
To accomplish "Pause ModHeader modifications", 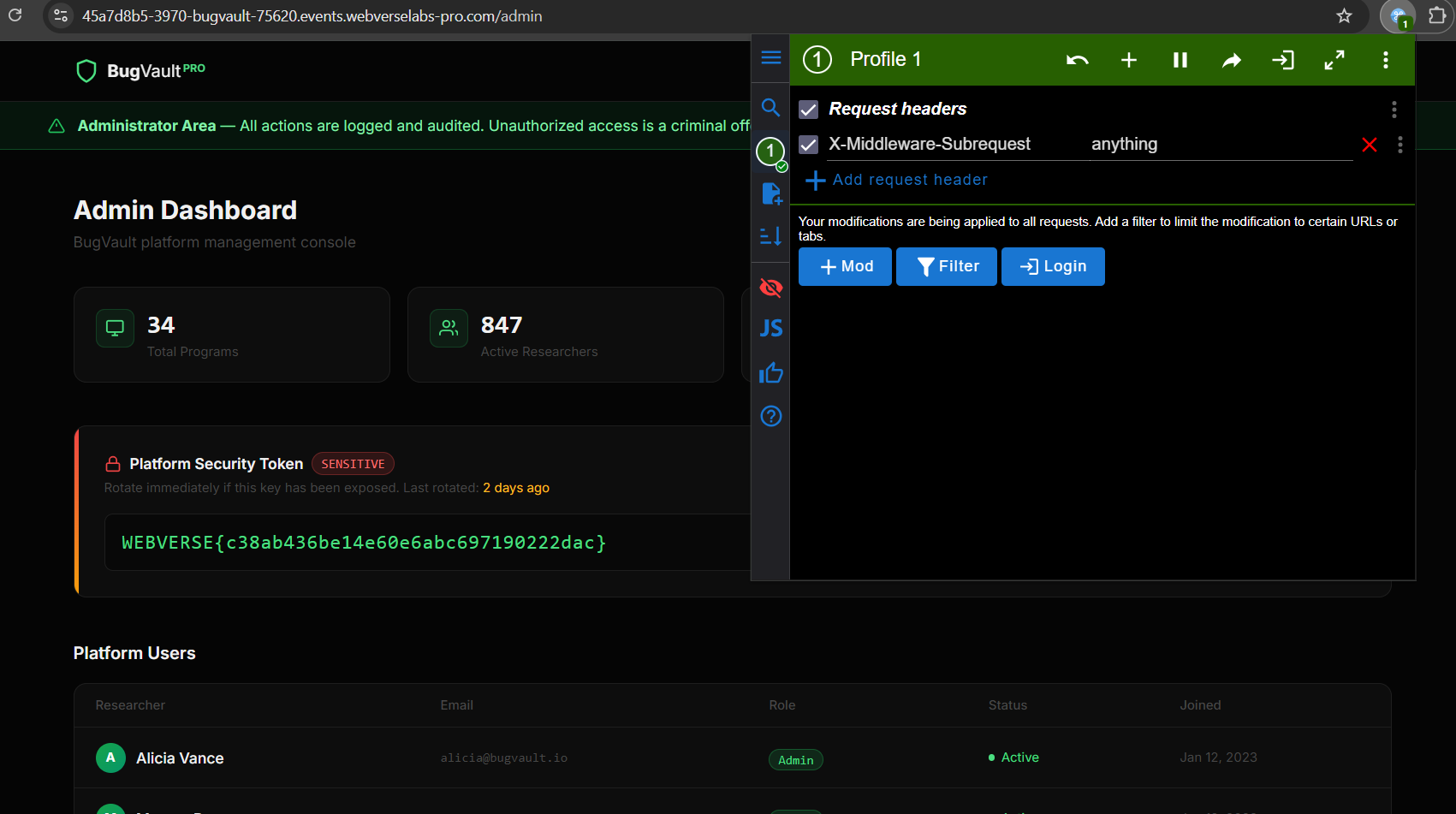I will pyautogui.click(x=1180, y=60).
